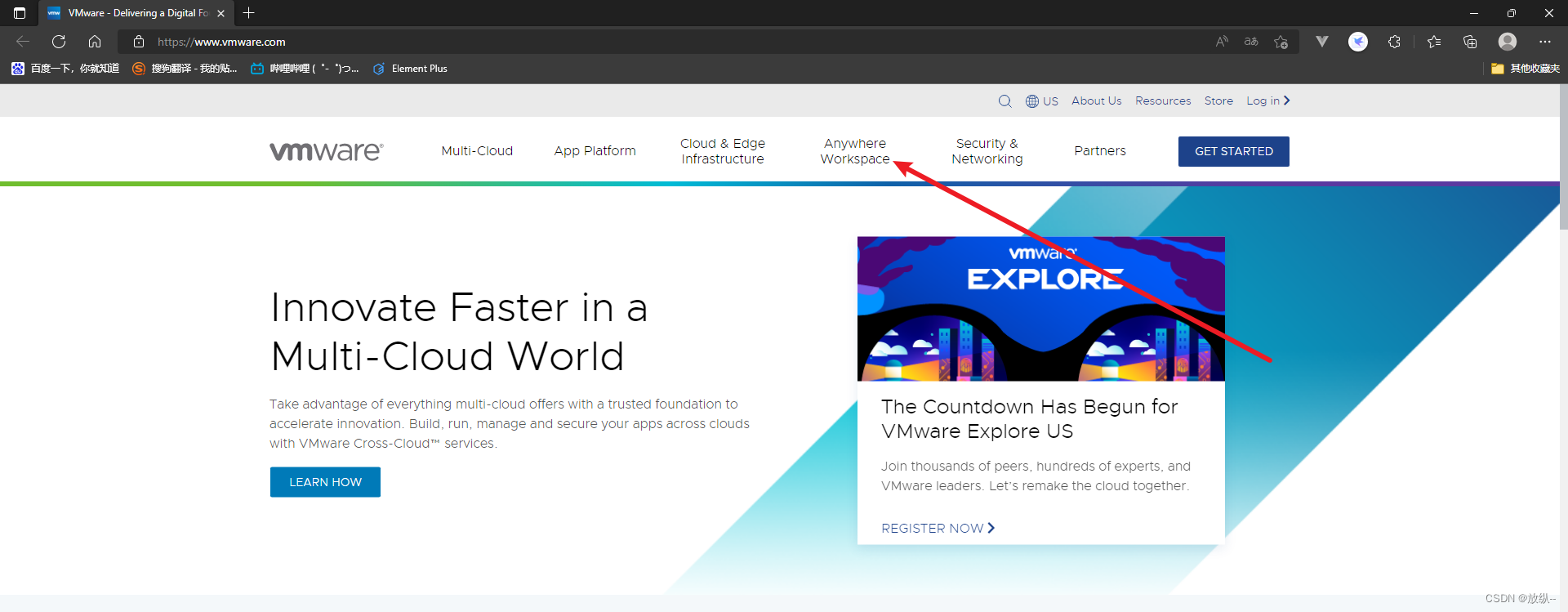1568x612 pixels.
Task: Refresh the current page
Action: tap(59, 42)
